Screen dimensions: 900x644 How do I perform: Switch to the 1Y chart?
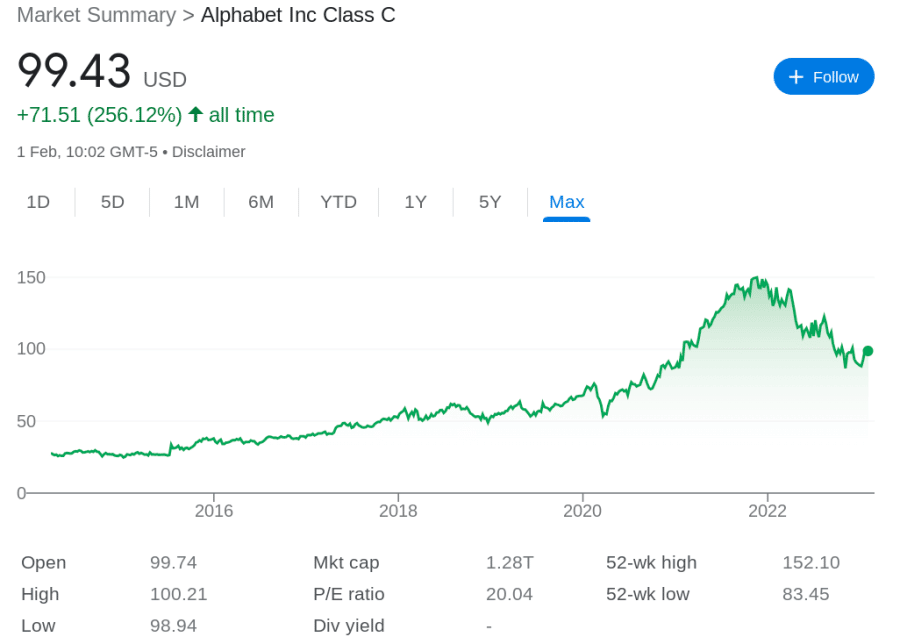[x=415, y=201]
